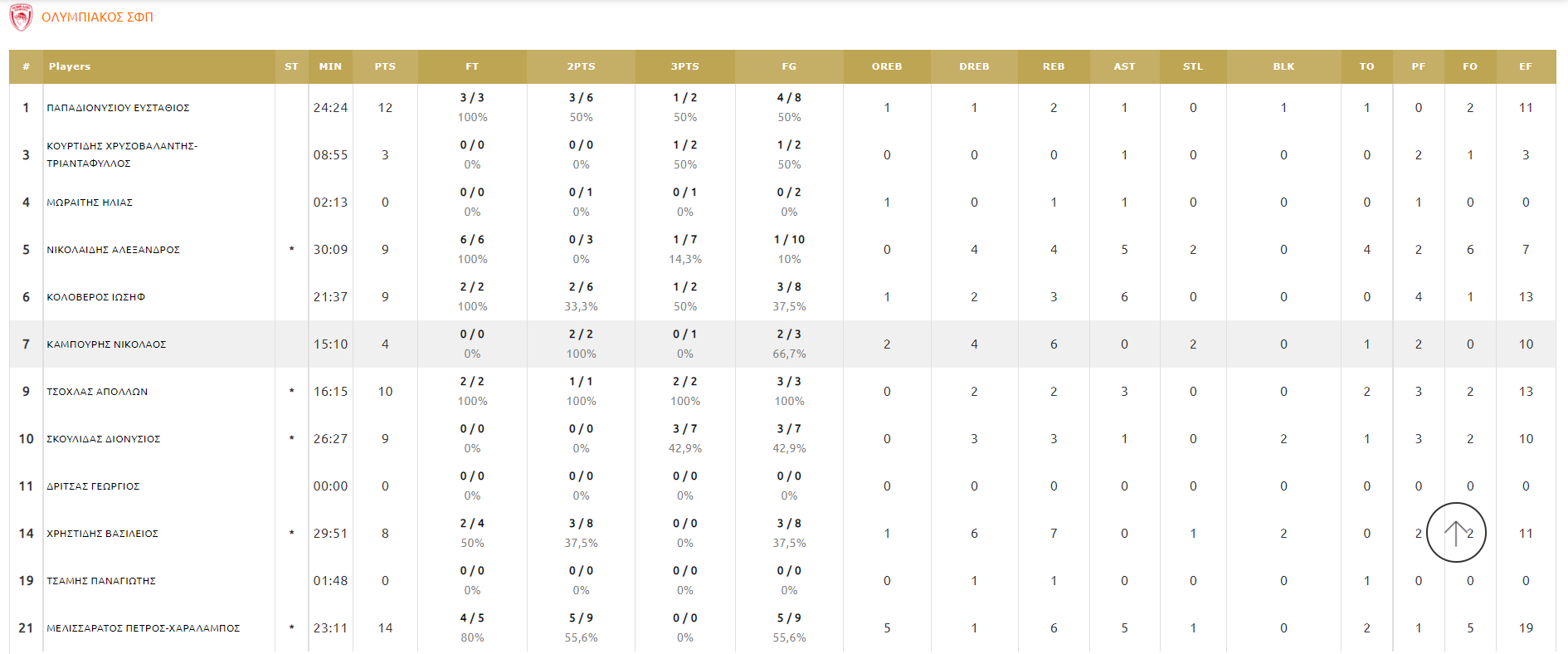
Task: Sort by the Players column header
Action: [70, 66]
